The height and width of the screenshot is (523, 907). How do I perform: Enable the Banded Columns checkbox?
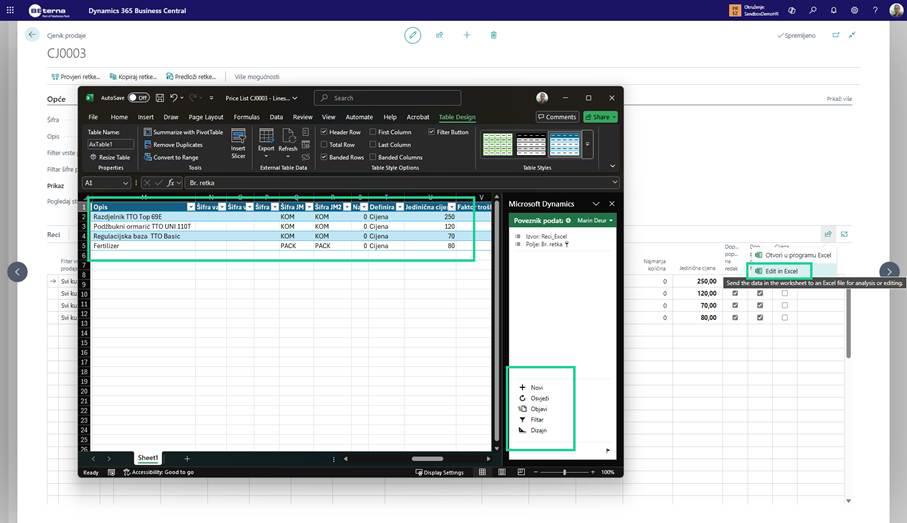pos(373,157)
